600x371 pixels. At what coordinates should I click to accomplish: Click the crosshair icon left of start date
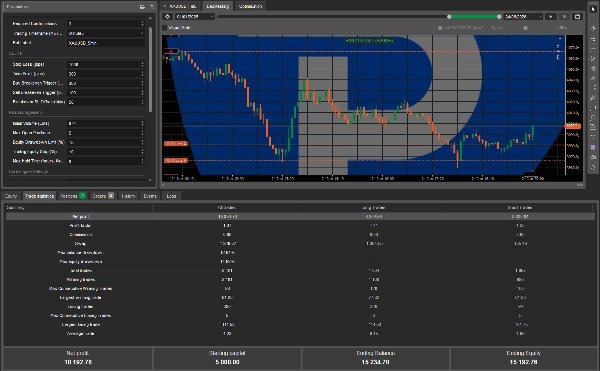167,16
